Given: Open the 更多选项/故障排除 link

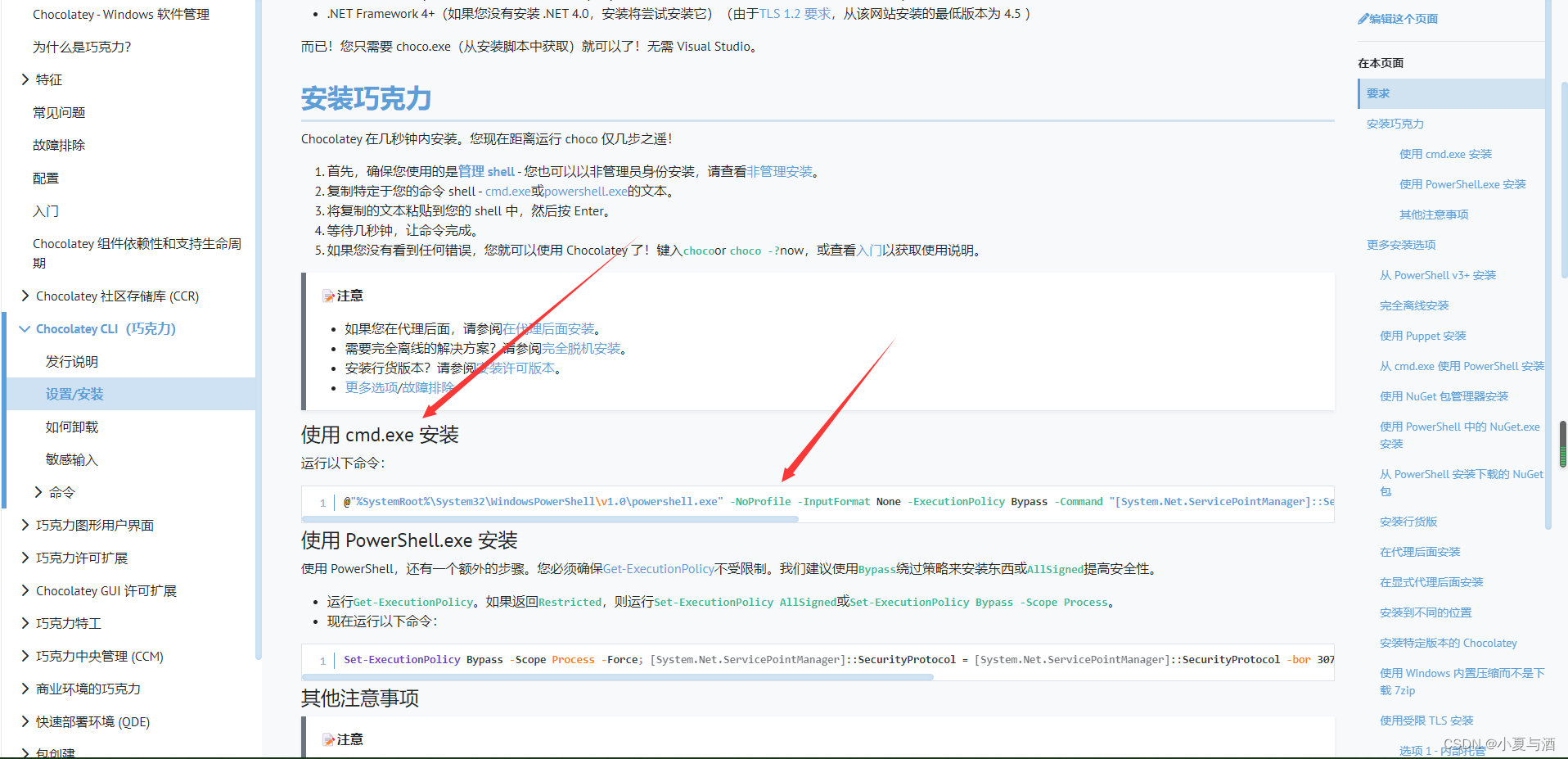Looking at the screenshot, I should (x=399, y=387).
